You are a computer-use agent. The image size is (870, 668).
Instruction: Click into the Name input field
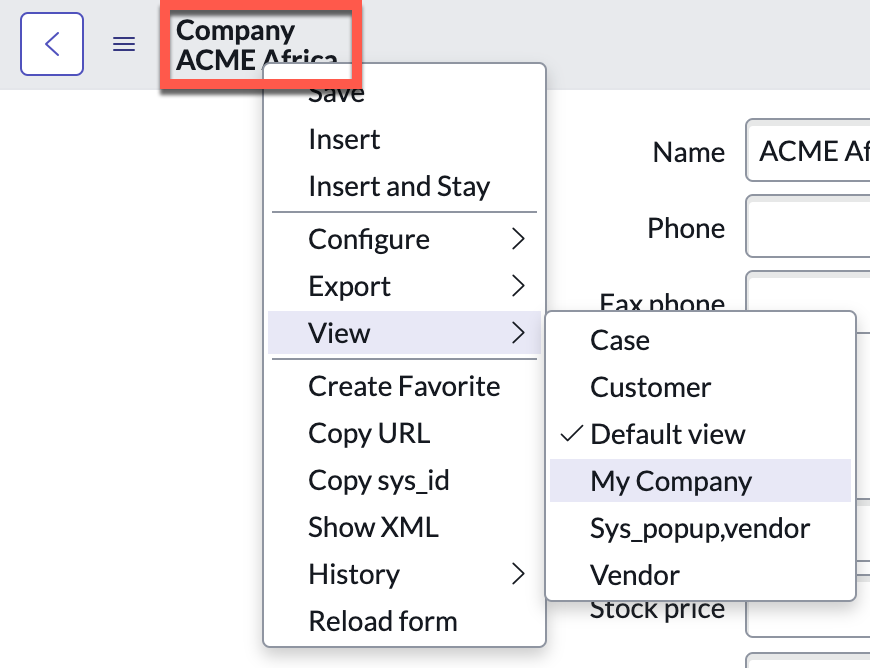click(808, 150)
